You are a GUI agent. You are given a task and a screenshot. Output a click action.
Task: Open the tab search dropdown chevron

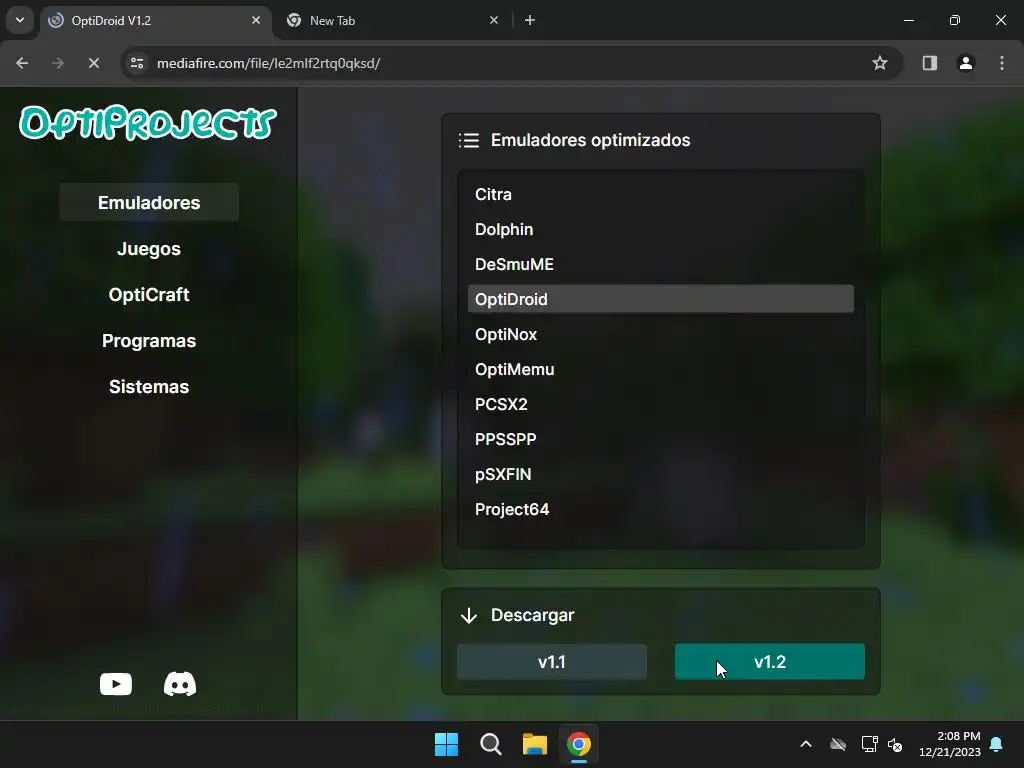[x=20, y=20]
